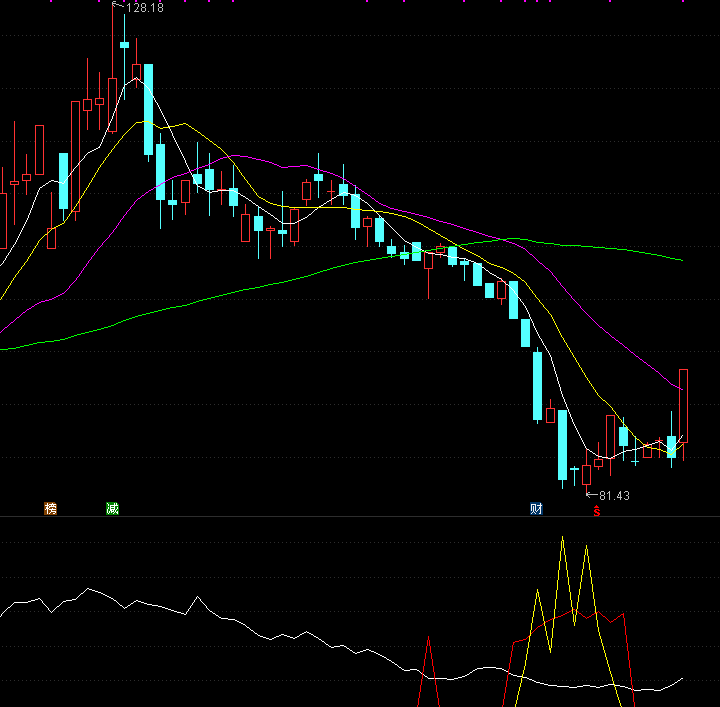Screen dimensions: 720x707
Task: Click the blue 财 event marker
Action: pyautogui.click(x=536, y=509)
